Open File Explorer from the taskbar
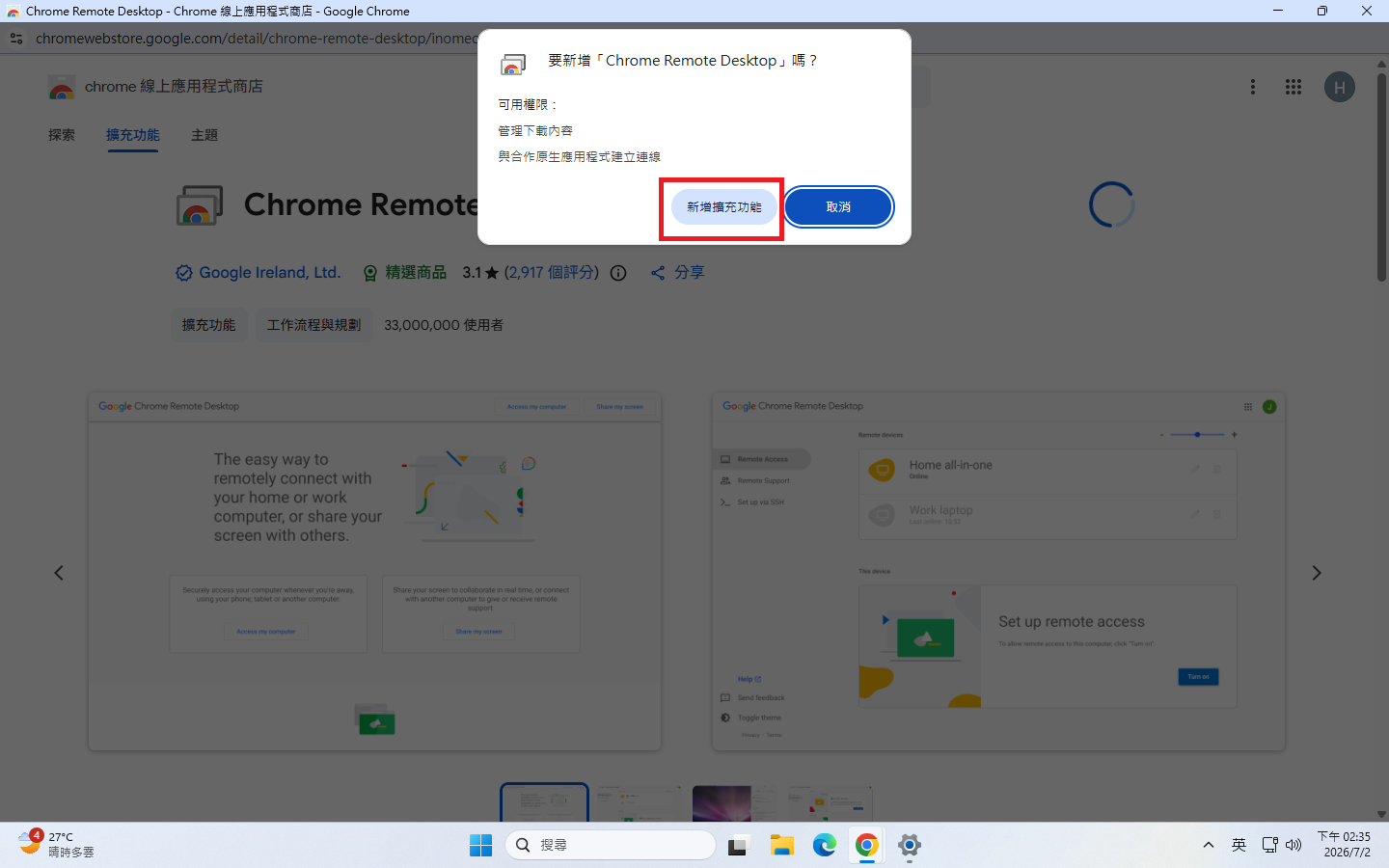1389x868 pixels. pos(781,845)
